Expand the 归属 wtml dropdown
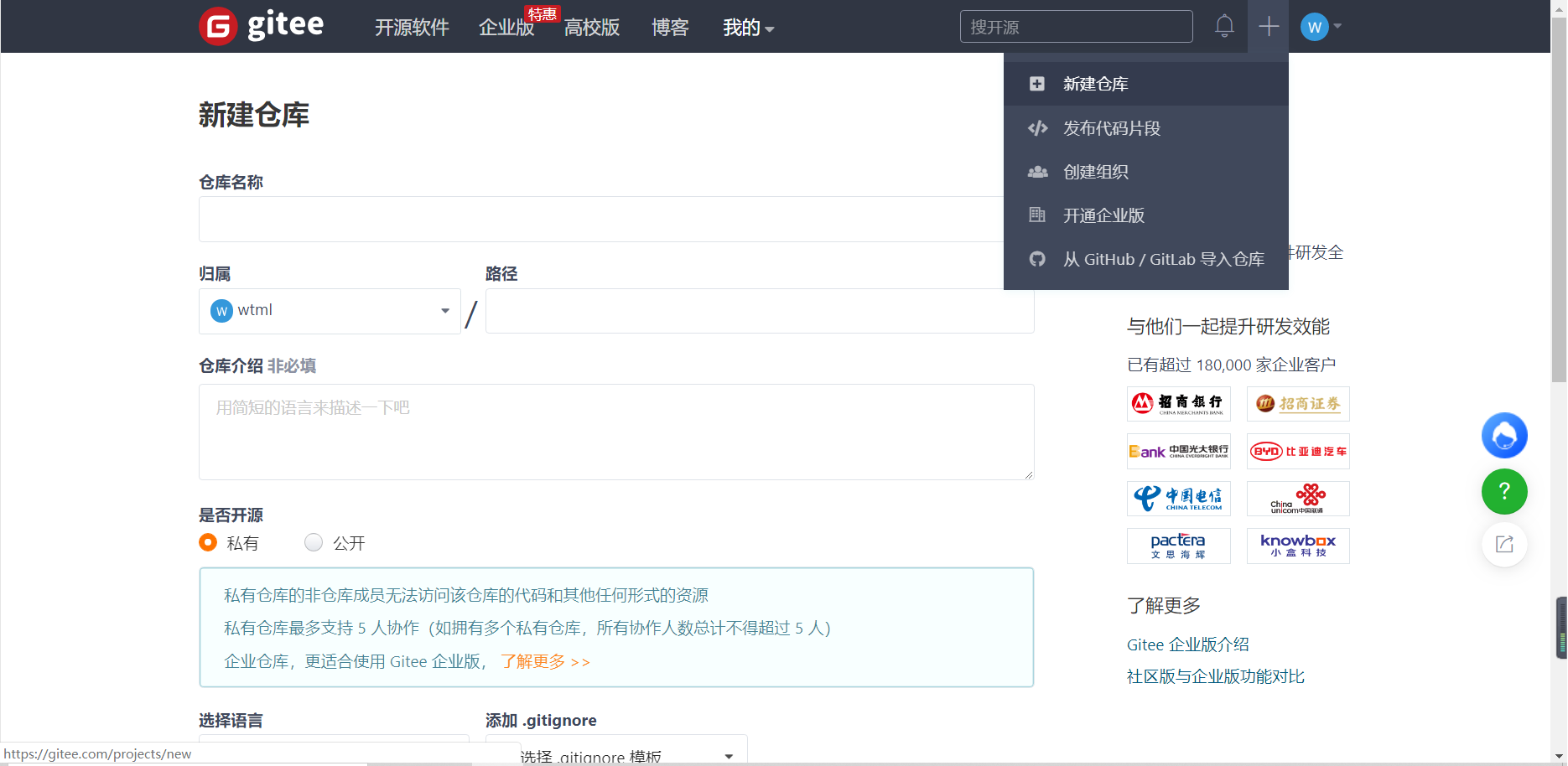 click(x=330, y=311)
